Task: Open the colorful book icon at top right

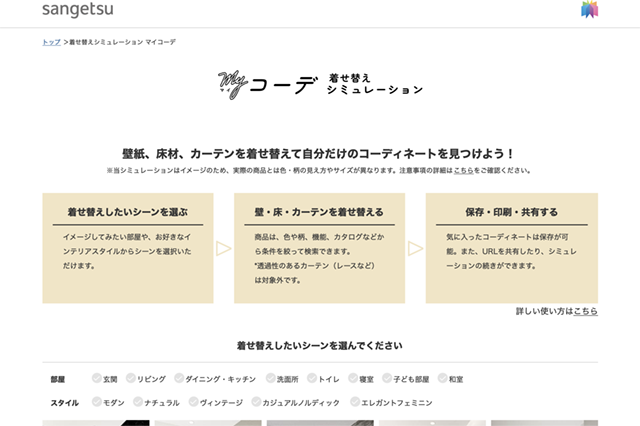Action: click(x=589, y=10)
